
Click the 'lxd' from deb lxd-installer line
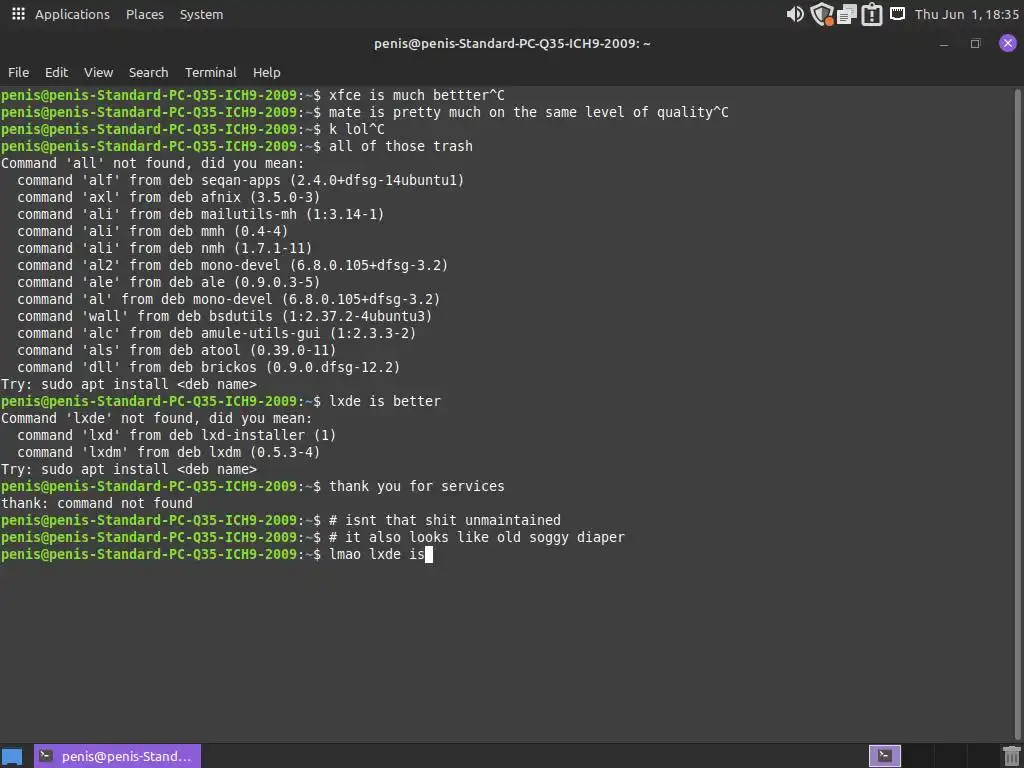[176, 435]
